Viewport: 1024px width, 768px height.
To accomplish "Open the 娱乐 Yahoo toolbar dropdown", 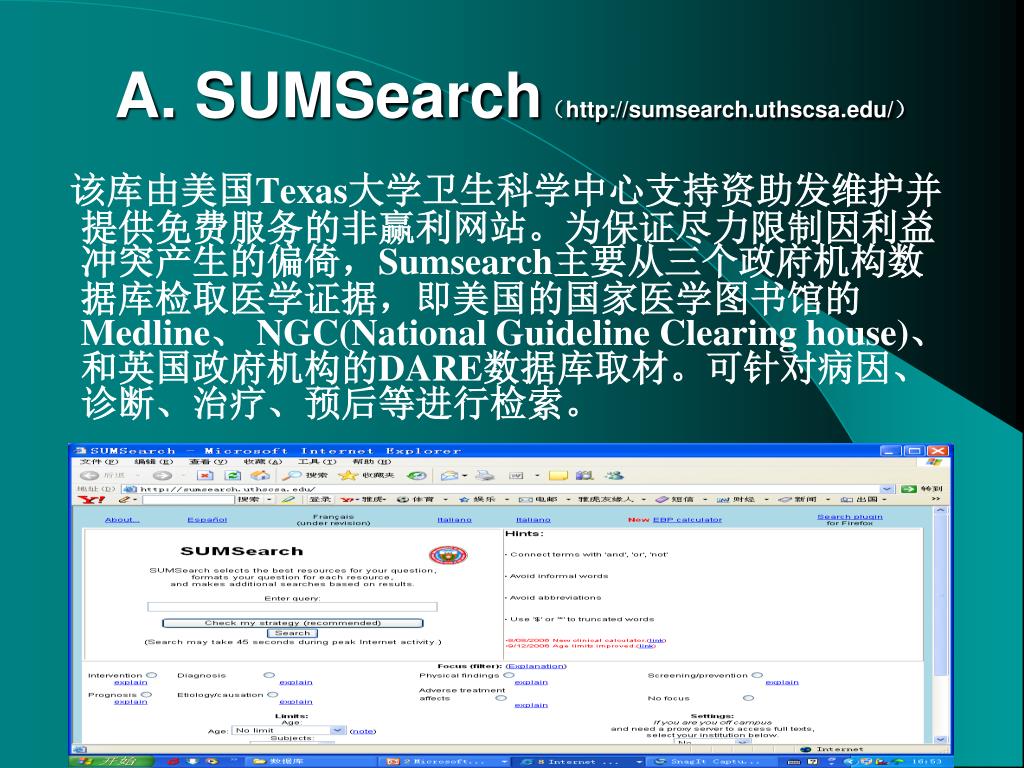I will click(x=507, y=500).
